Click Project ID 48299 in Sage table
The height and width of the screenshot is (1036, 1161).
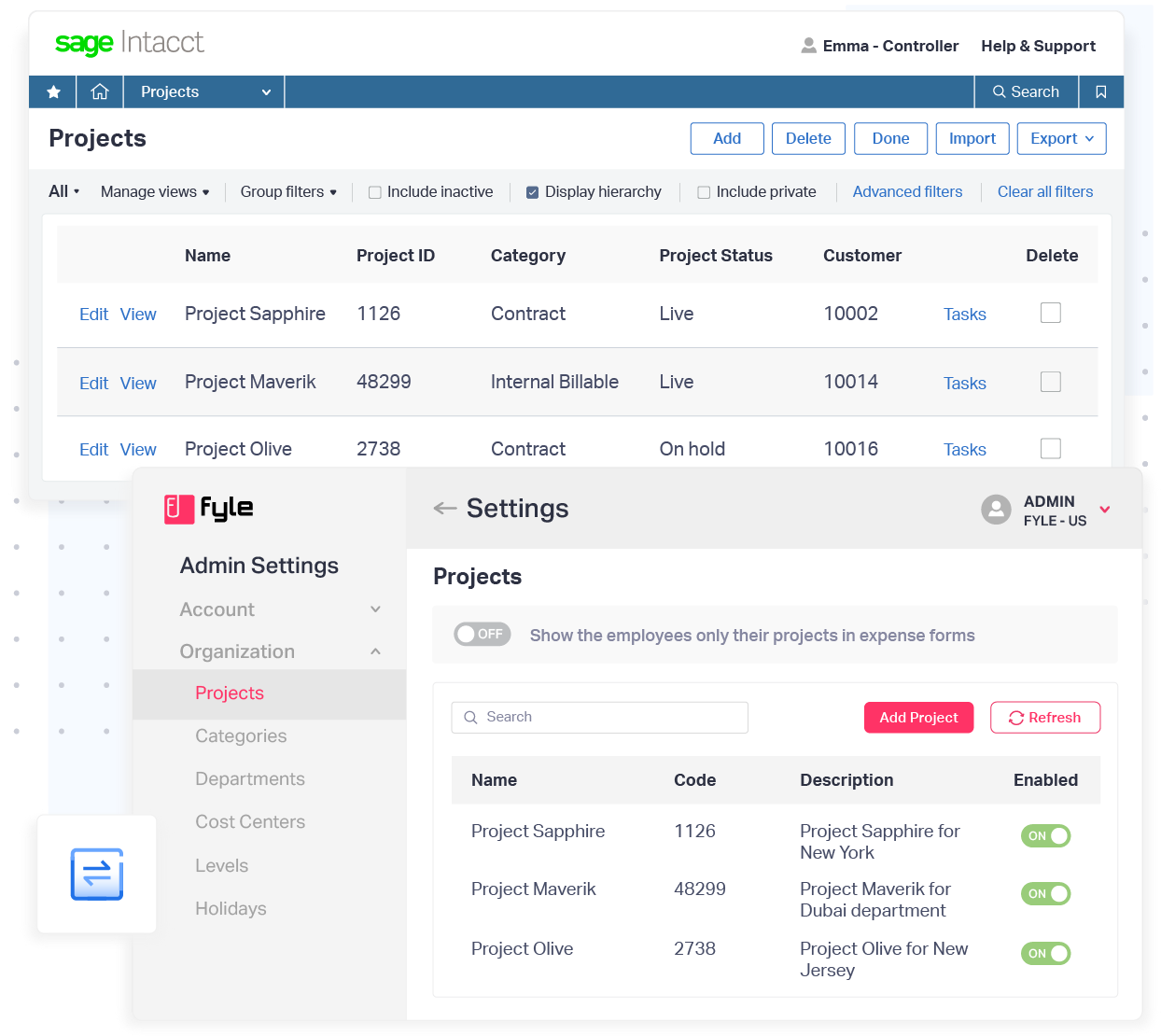pyautogui.click(x=384, y=382)
